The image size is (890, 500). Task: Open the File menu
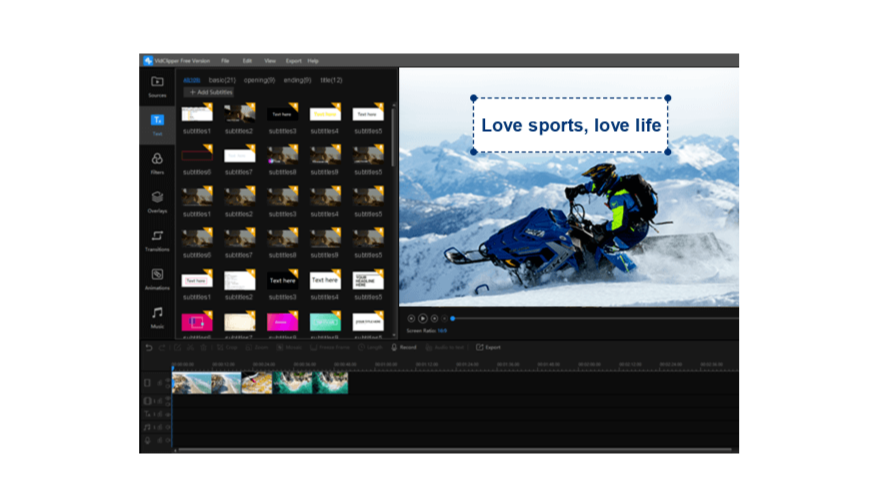pyautogui.click(x=225, y=61)
